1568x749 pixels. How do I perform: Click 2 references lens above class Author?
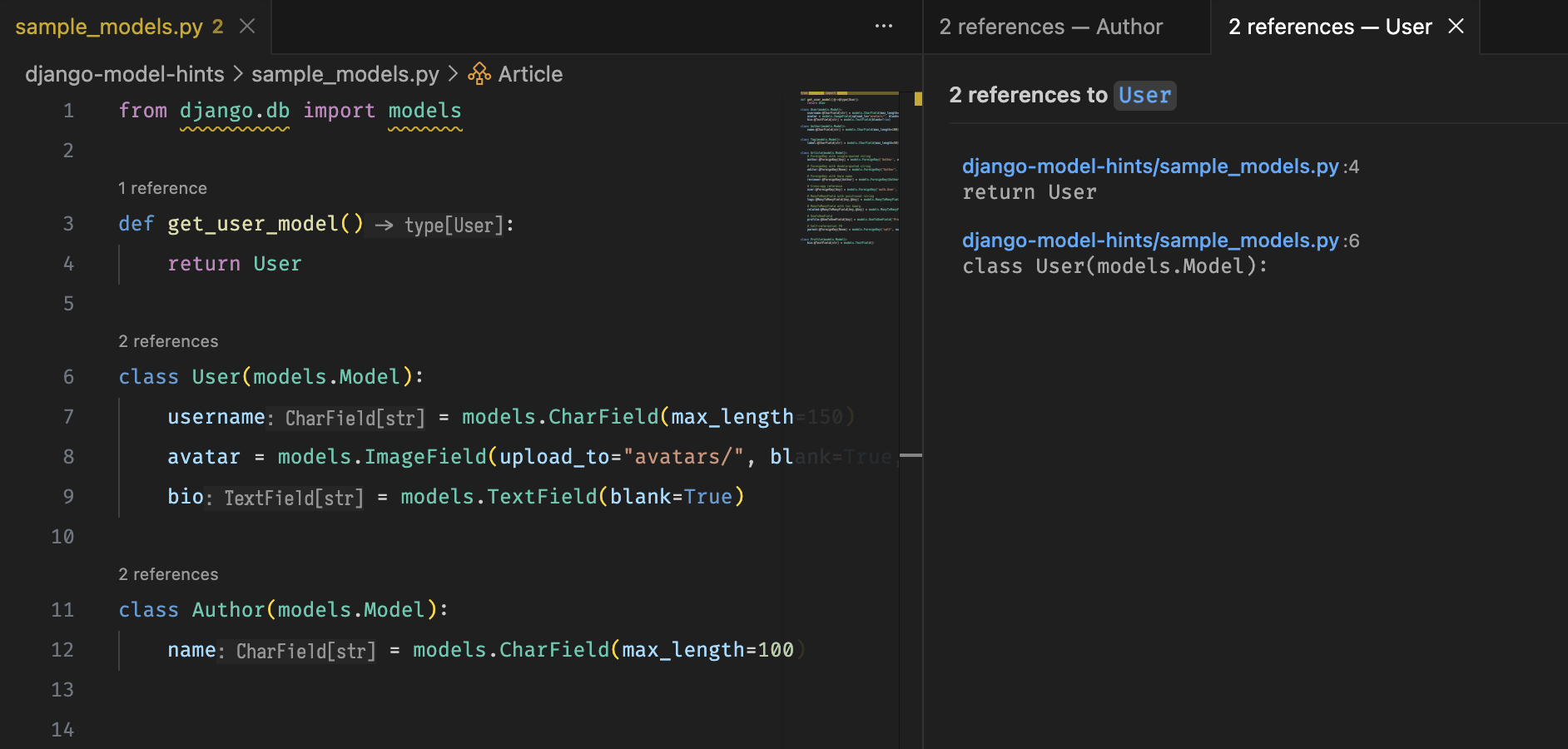tap(168, 574)
